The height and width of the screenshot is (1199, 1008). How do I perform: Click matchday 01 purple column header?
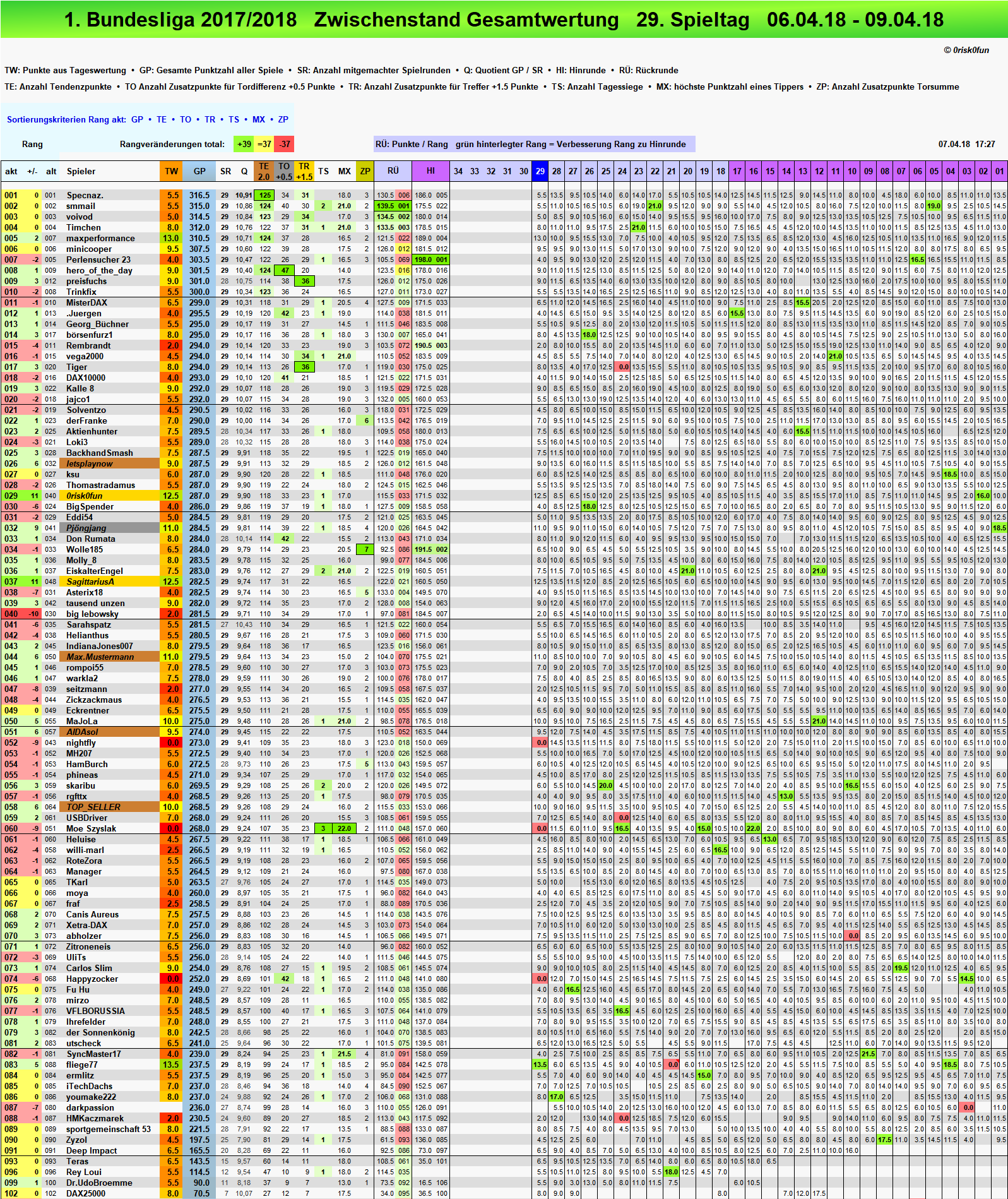pos(1000,171)
